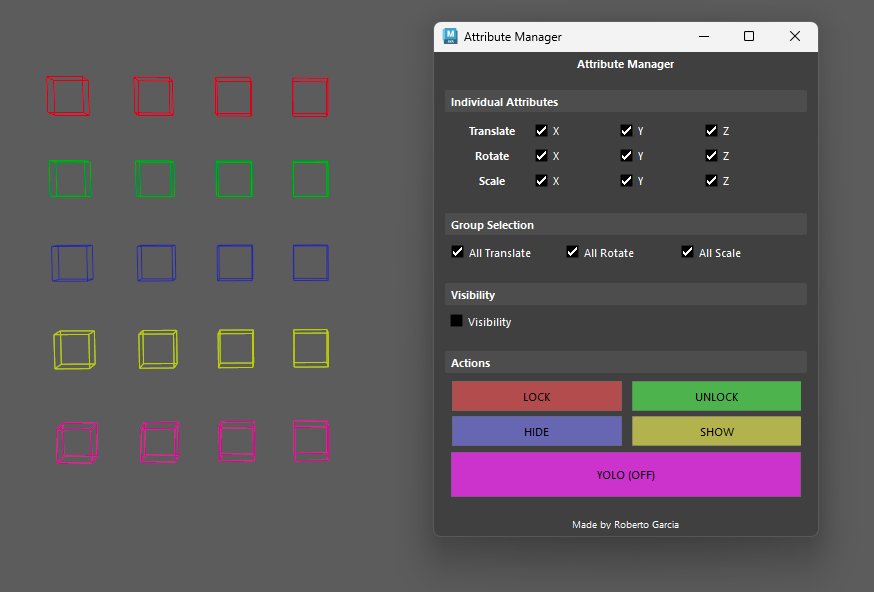Select the first red wireframe cube
Screen dimensions: 874x592
pos(68,96)
